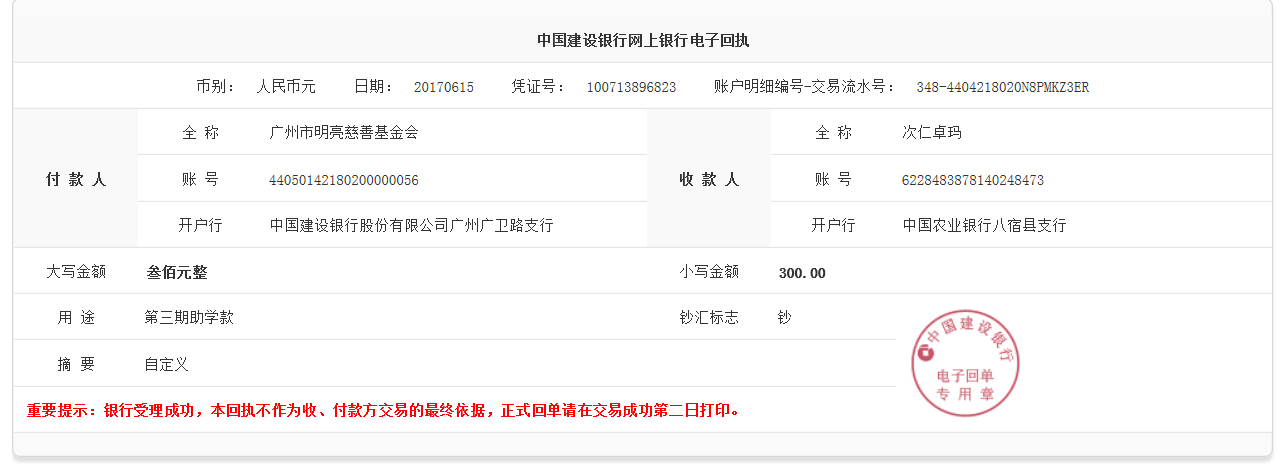Click the 凭证号 label
Screen dimensions: 1283x464
click(x=539, y=87)
